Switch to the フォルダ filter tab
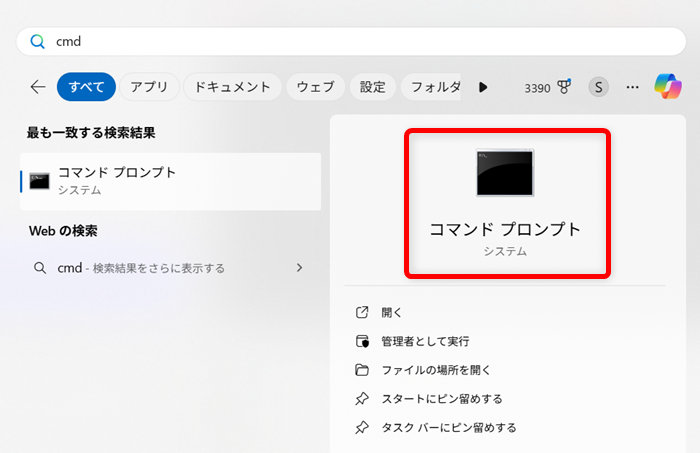 point(432,87)
